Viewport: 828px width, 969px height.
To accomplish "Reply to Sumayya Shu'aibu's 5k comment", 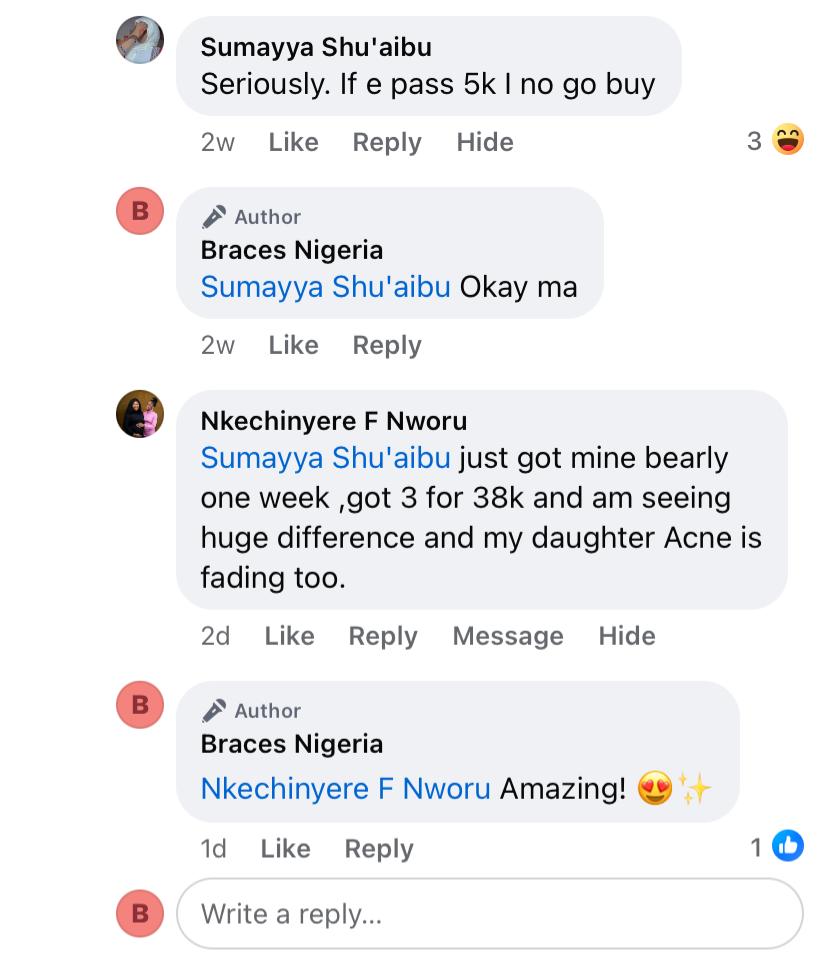I will click(x=386, y=142).
